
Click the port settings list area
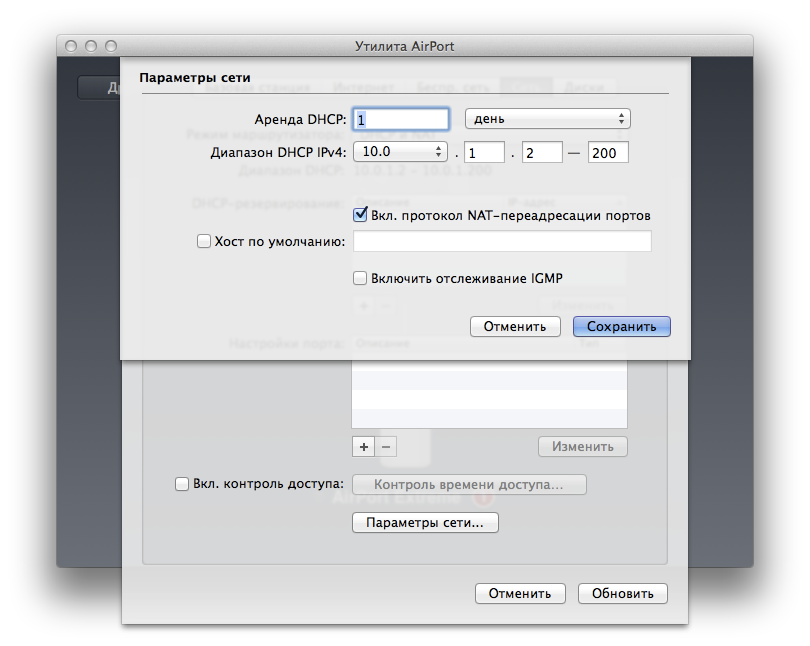pyautogui.click(x=489, y=394)
